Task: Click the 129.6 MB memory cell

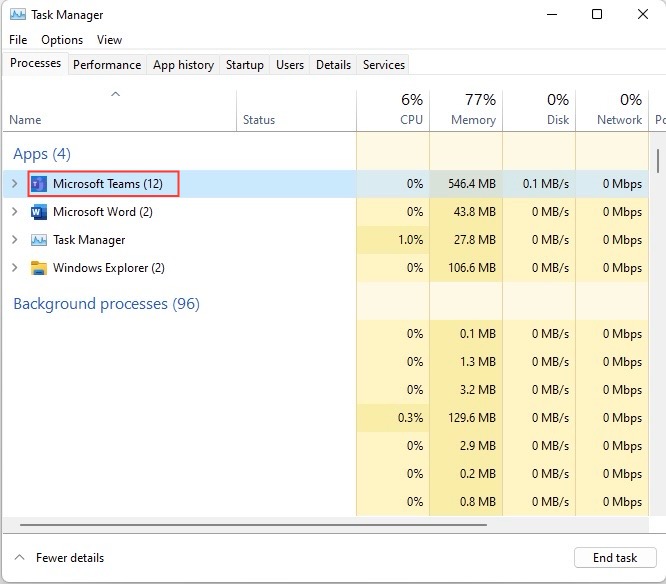Action: [466, 418]
